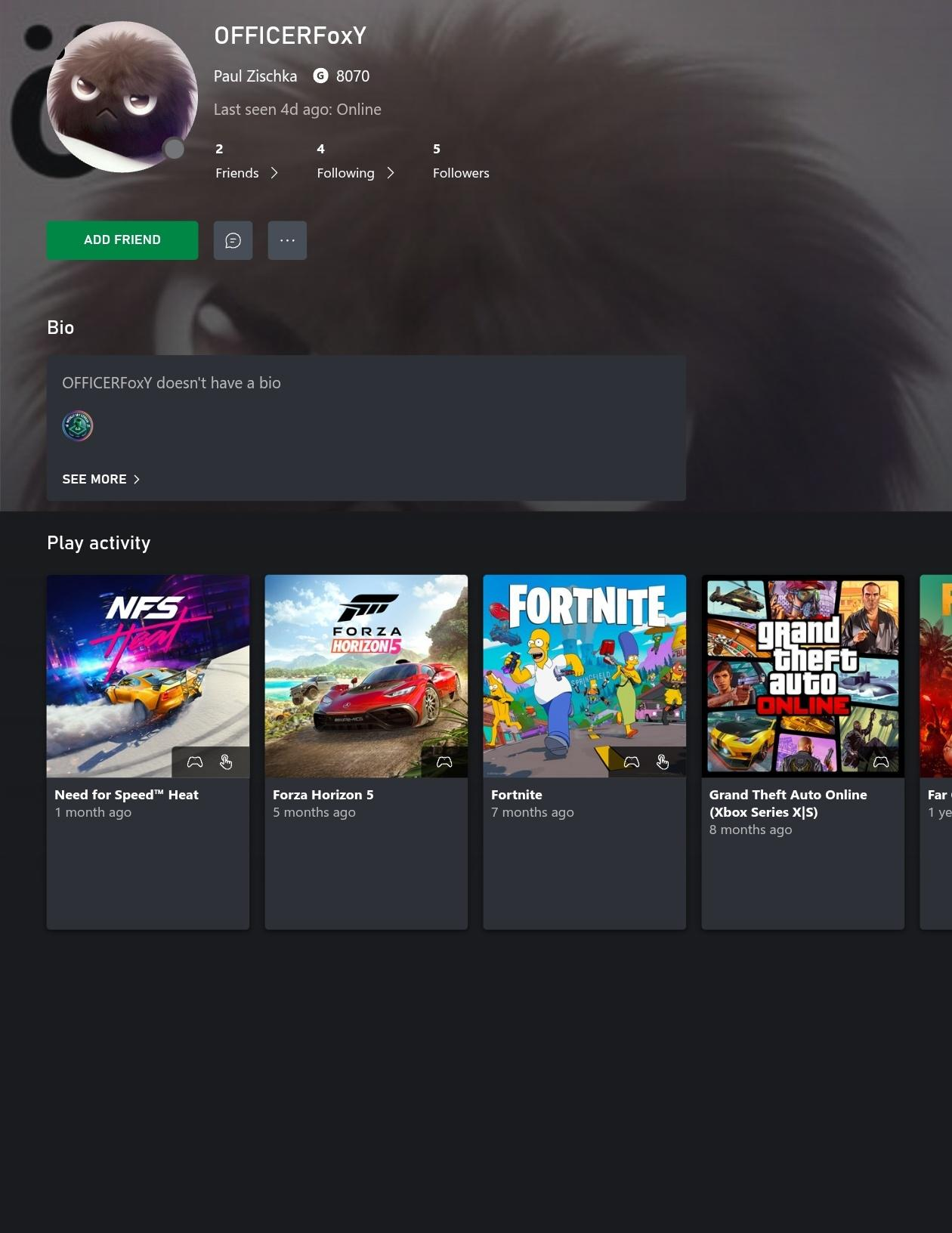Click the '5 months ago' label
This screenshot has height=1233, width=952.
pos(314,812)
